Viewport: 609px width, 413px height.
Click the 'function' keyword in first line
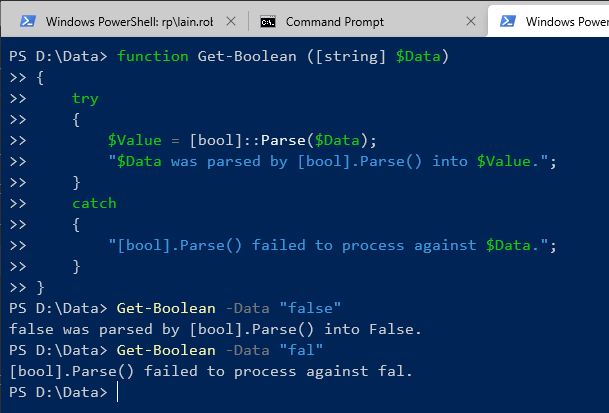click(x=152, y=56)
